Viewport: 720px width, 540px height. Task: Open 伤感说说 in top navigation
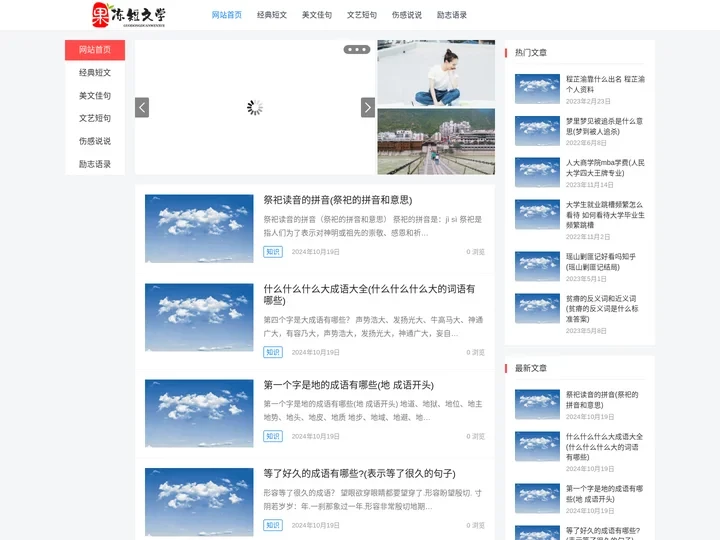coord(407,15)
